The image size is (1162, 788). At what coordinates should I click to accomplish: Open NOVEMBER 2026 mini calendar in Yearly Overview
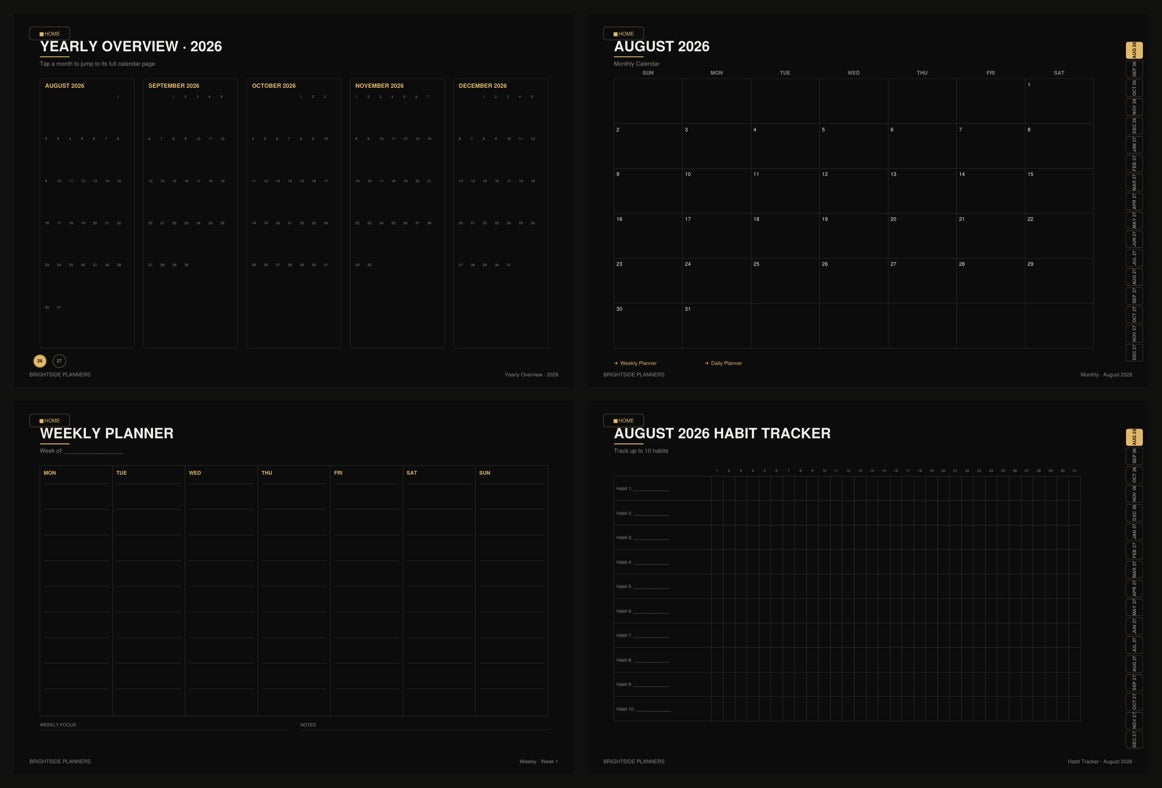point(397,213)
